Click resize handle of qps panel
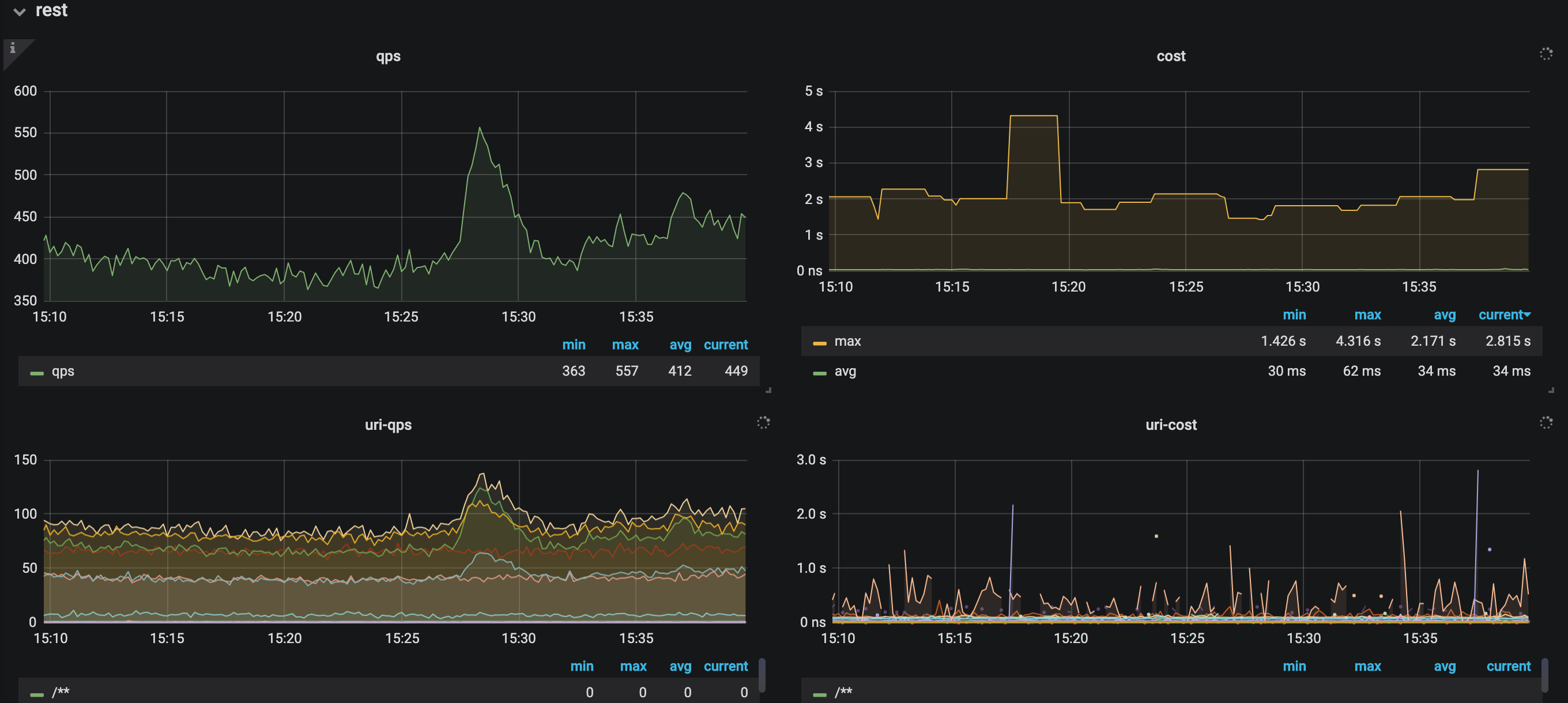This screenshot has height=703, width=1568. (x=768, y=390)
